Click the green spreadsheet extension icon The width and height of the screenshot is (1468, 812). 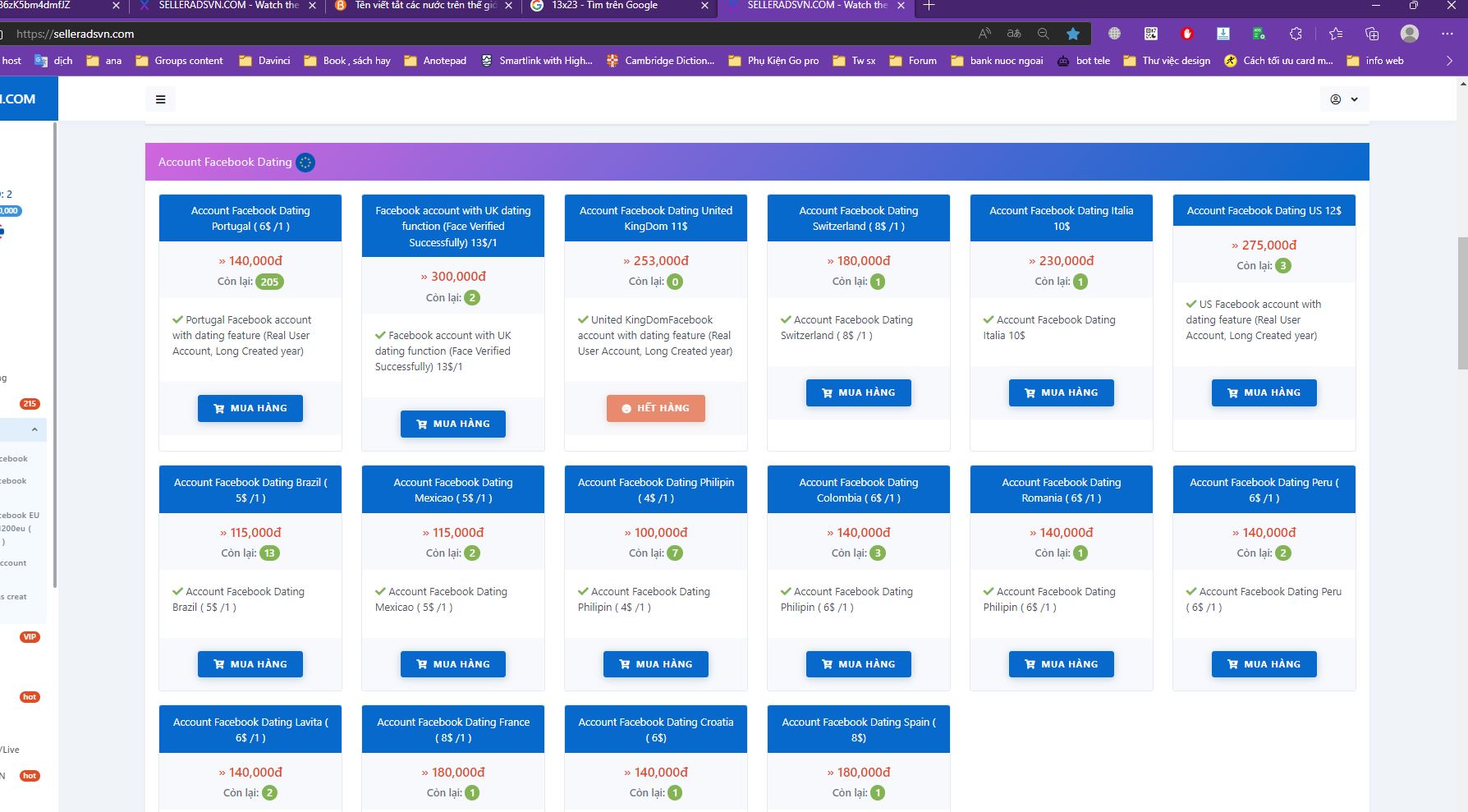click(x=1259, y=34)
